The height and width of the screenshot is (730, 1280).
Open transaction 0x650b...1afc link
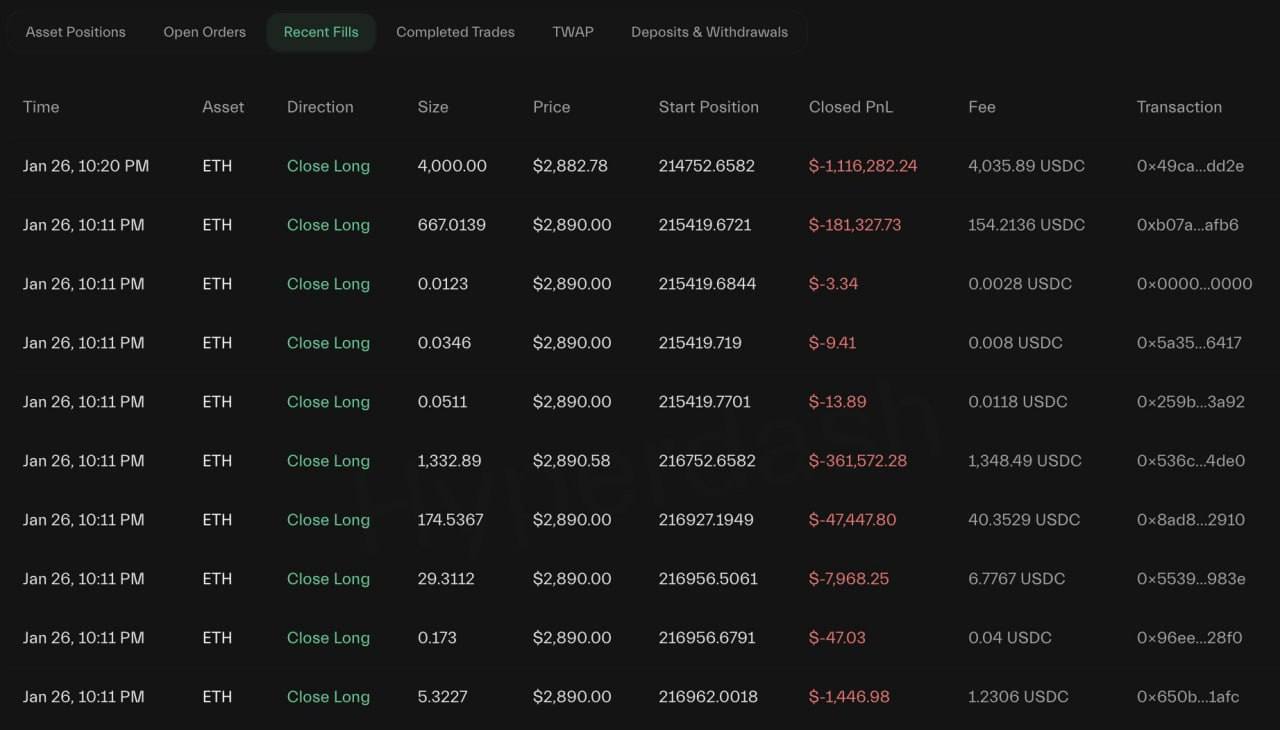(1188, 697)
